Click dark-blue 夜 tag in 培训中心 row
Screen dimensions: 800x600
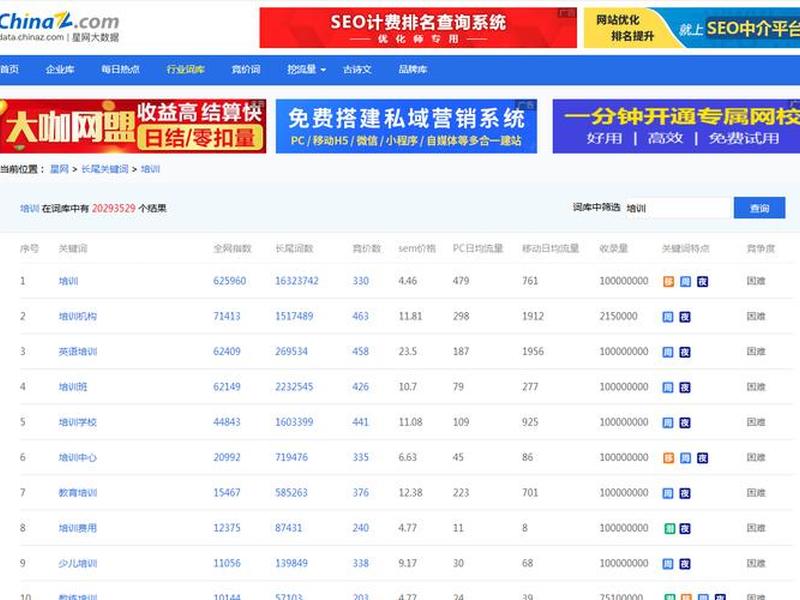tap(703, 458)
